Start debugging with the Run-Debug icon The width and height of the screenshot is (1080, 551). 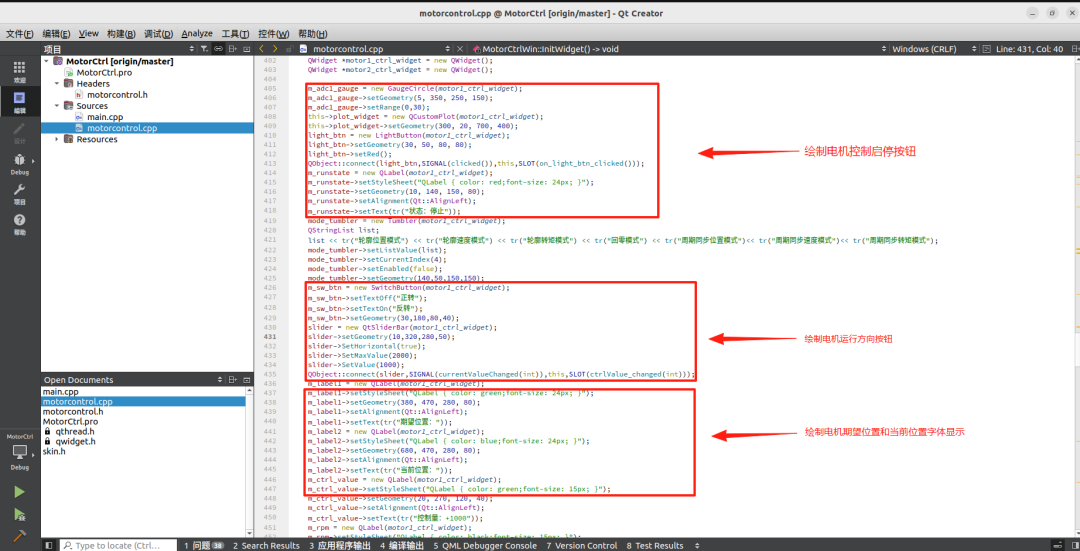(x=19, y=515)
